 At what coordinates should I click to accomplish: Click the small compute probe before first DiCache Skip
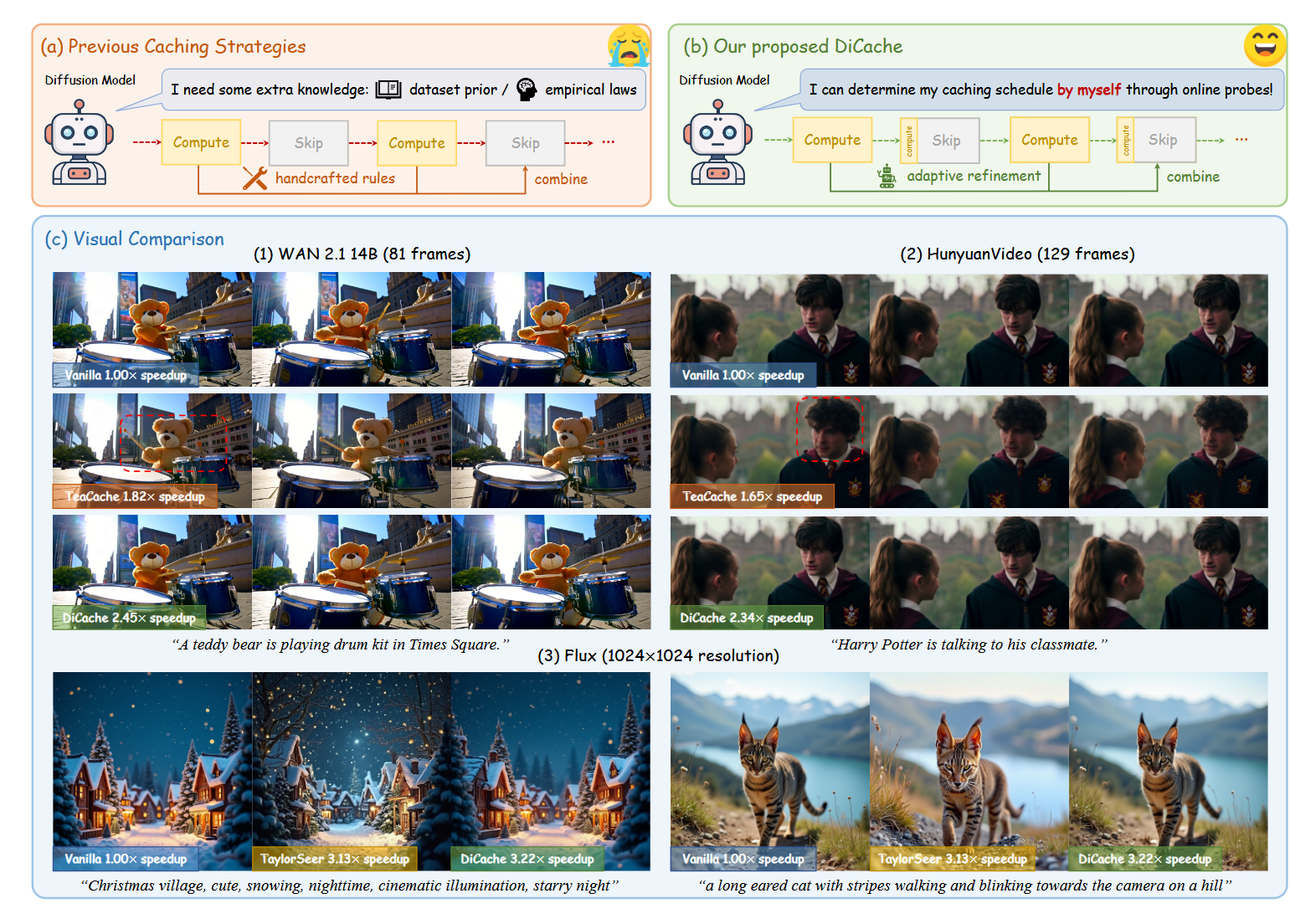(x=909, y=141)
